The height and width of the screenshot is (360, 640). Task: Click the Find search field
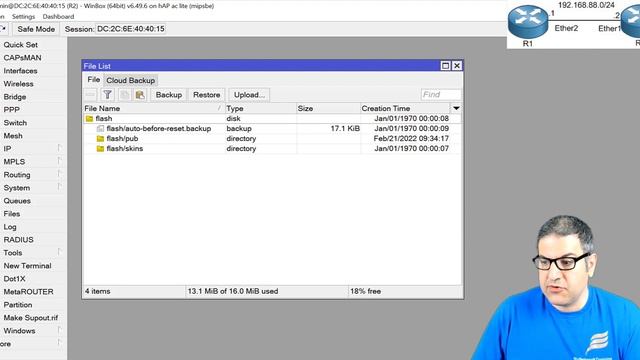click(441, 95)
